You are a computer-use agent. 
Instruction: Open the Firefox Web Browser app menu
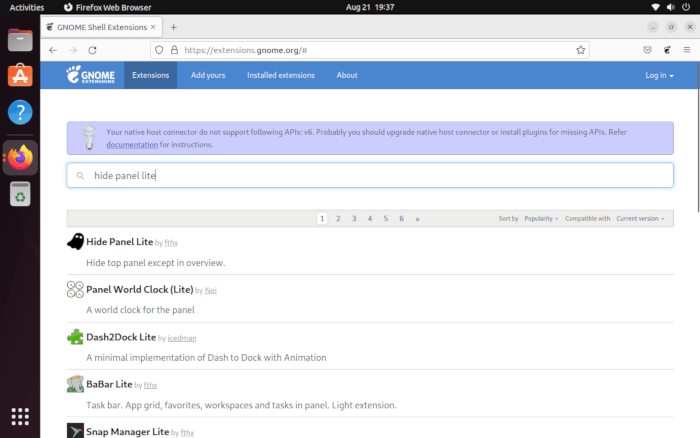pos(108,7)
